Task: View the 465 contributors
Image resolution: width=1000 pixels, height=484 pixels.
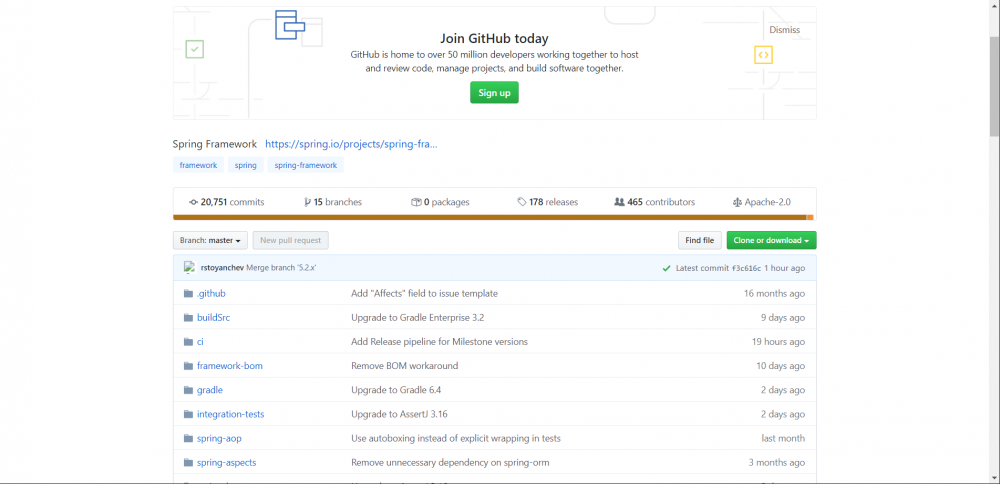Action: [654, 202]
